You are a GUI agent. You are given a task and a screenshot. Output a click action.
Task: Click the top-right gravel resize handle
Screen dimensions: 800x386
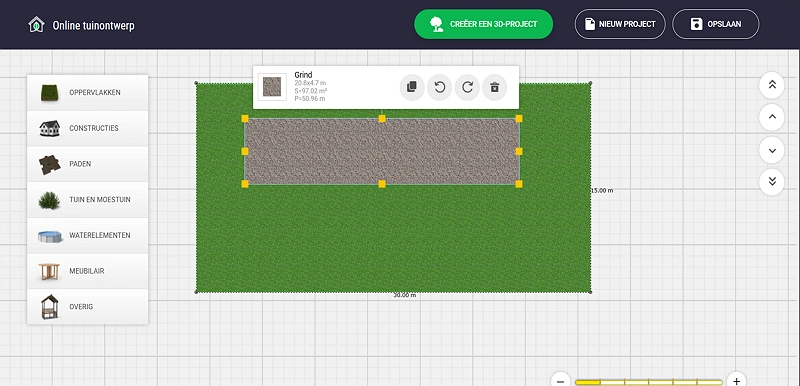[519, 118]
